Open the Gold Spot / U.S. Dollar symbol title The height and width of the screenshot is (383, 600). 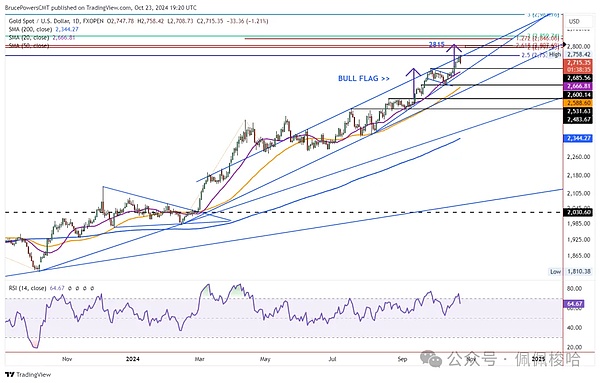pos(56,21)
